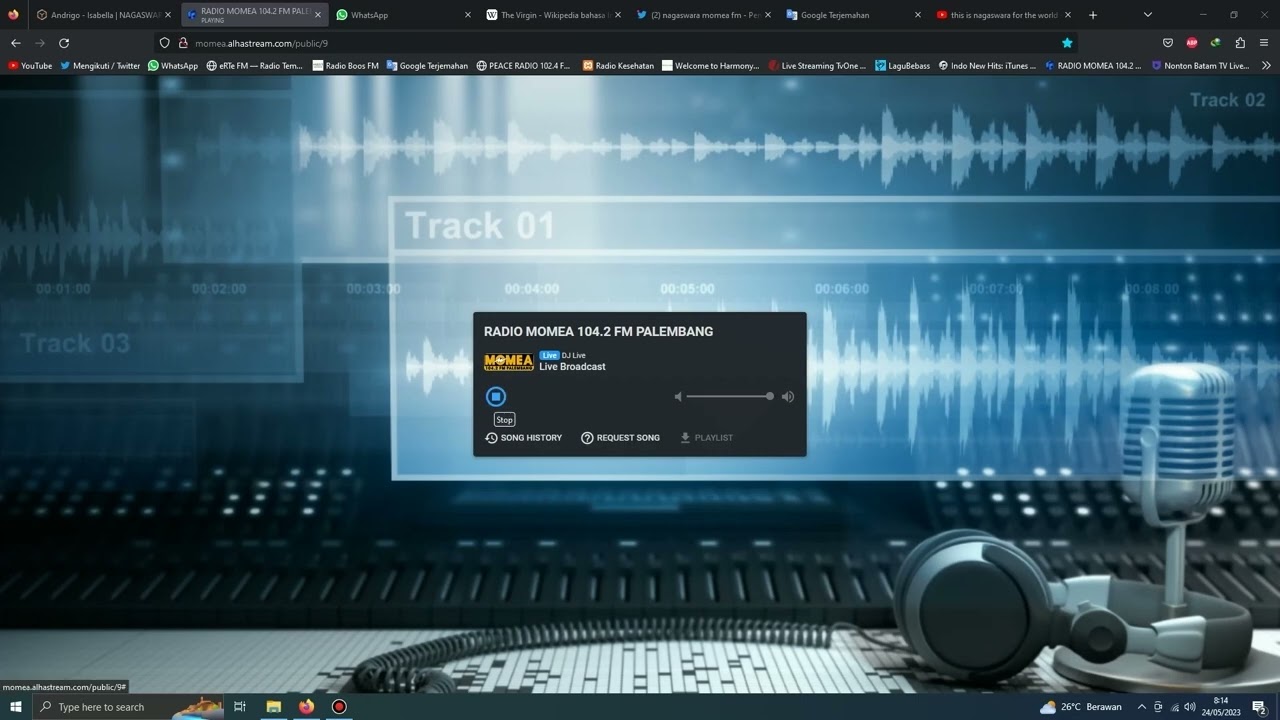Open a new browser tab
The image size is (1280, 720).
(1093, 15)
